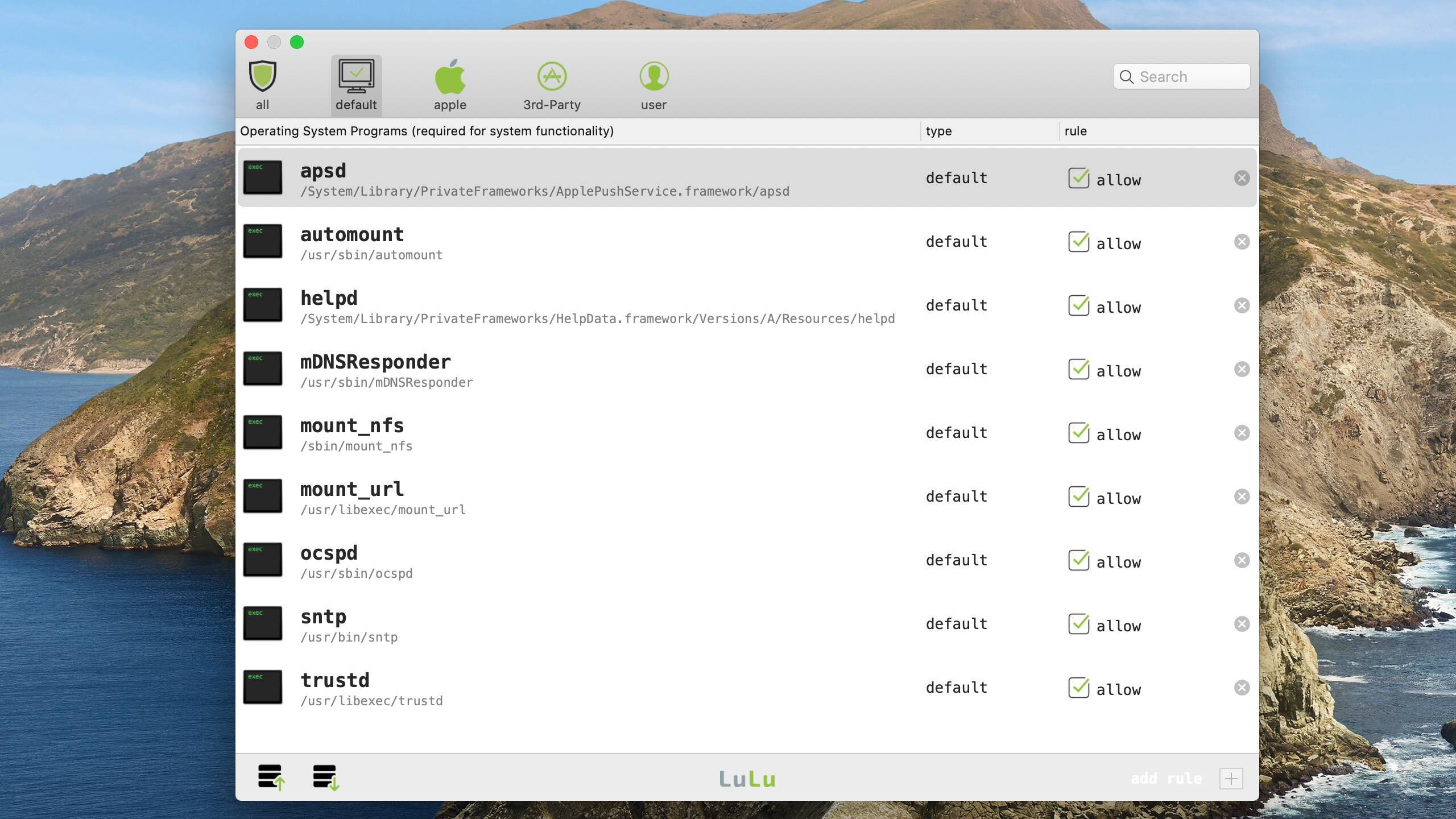Toggle the apsd allow checkbox
Image resolution: width=1456 pixels, height=819 pixels.
(1078, 179)
